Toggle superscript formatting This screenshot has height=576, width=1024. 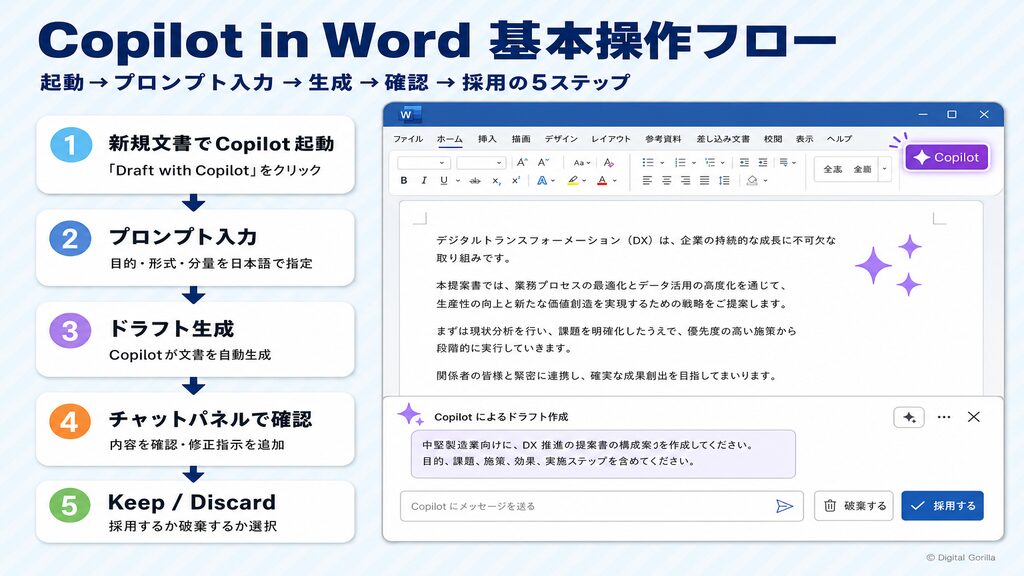pos(516,180)
